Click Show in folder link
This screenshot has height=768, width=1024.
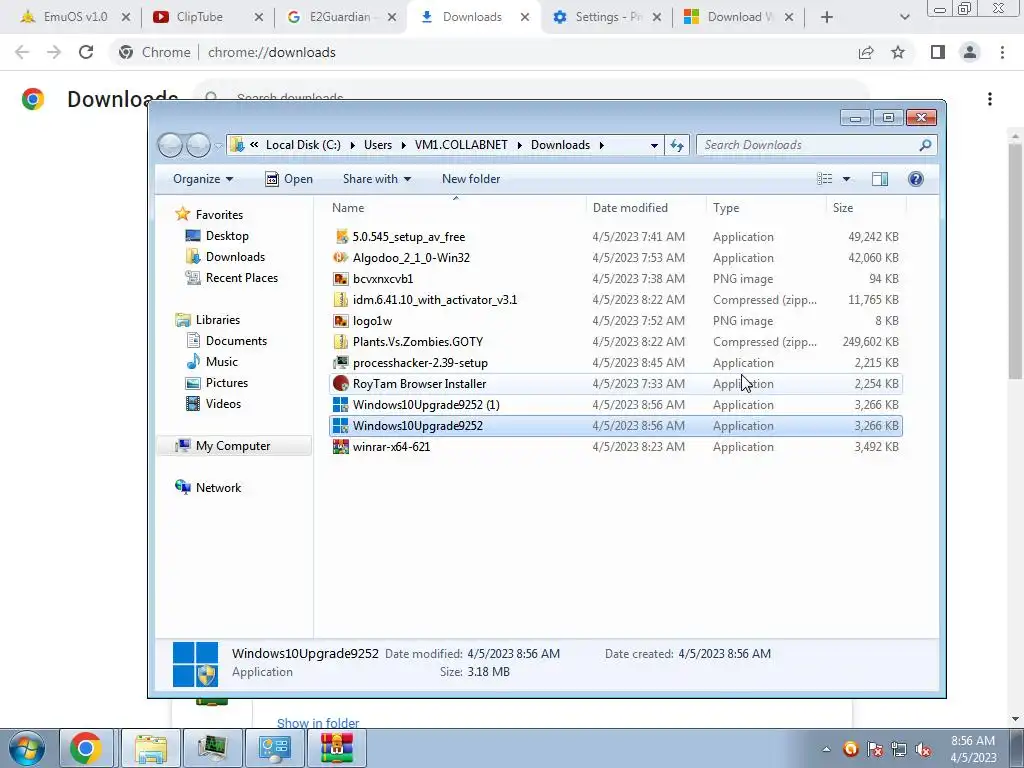(318, 723)
